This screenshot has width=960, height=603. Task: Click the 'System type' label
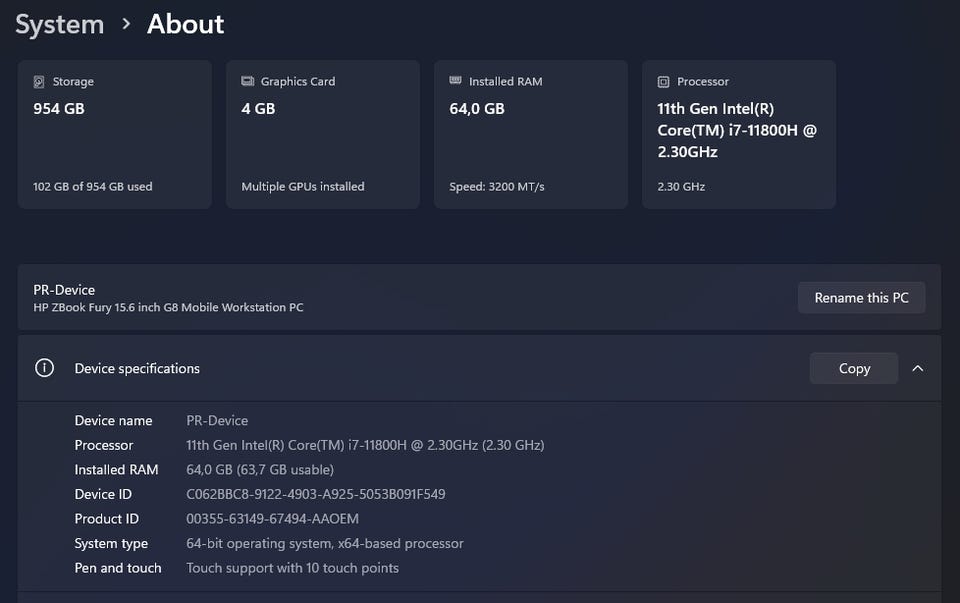pyautogui.click(x=111, y=544)
